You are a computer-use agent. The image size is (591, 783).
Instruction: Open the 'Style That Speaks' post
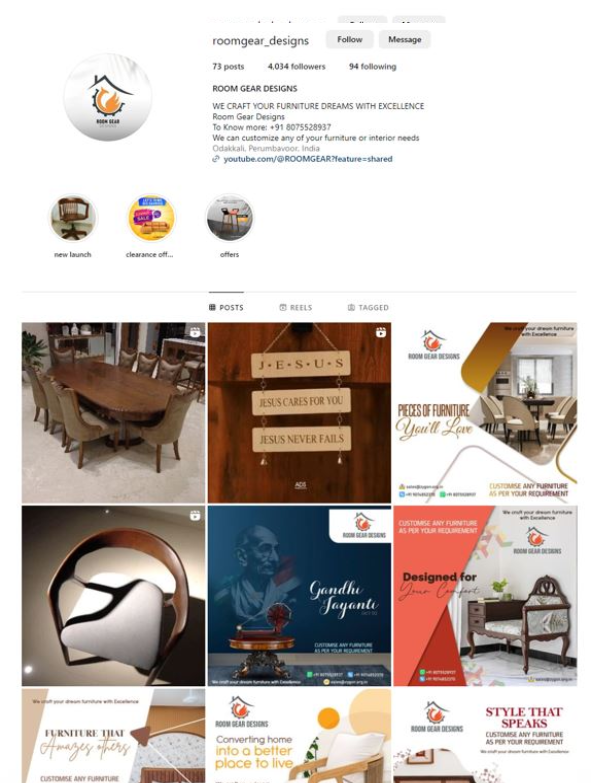click(x=485, y=736)
